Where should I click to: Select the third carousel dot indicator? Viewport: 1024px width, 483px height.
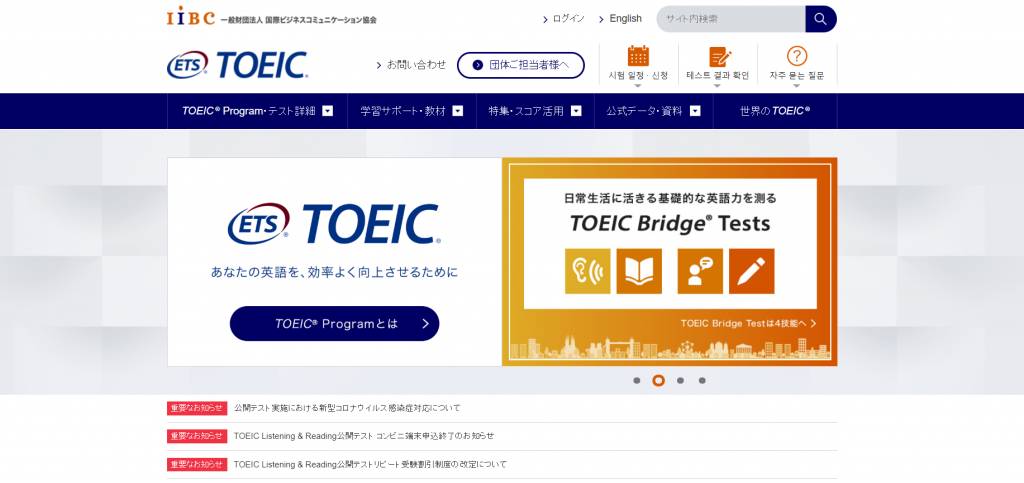pyautogui.click(x=680, y=381)
